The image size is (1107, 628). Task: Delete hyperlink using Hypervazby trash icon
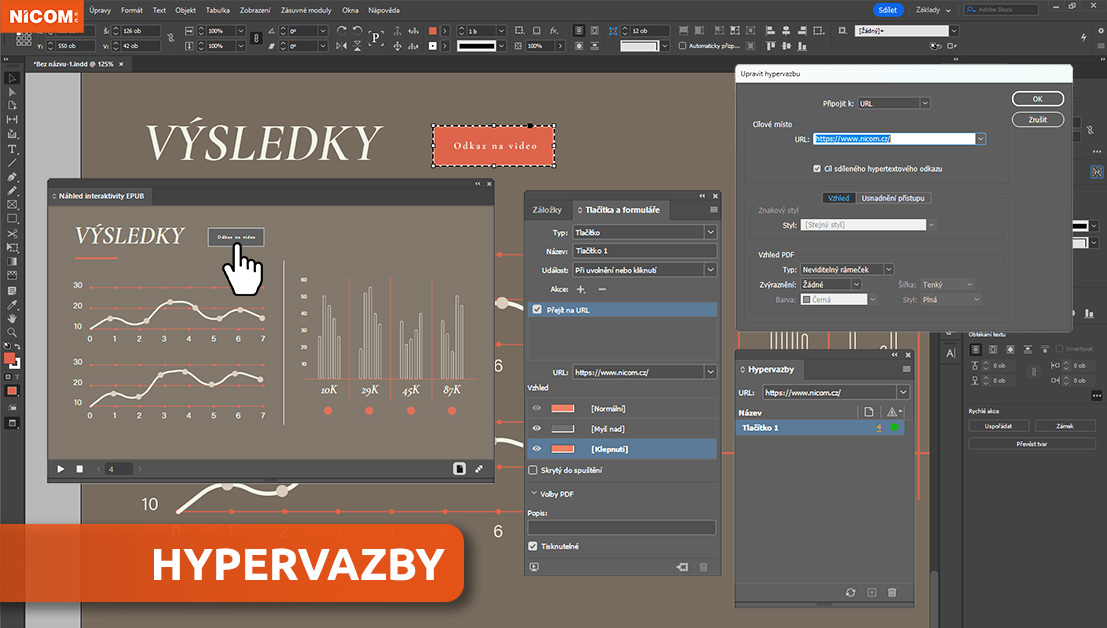point(892,593)
